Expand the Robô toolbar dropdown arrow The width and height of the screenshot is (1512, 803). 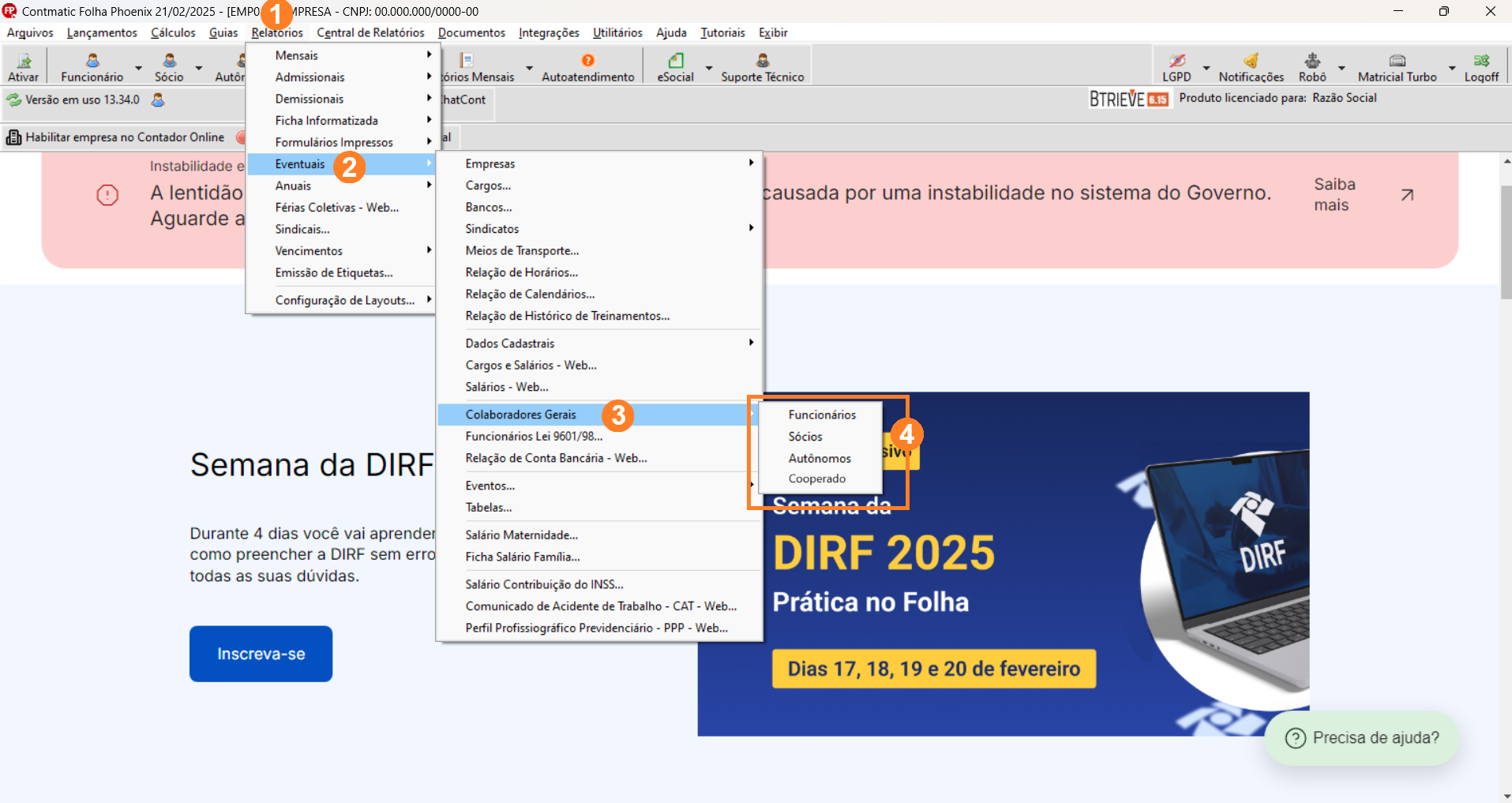(1341, 68)
